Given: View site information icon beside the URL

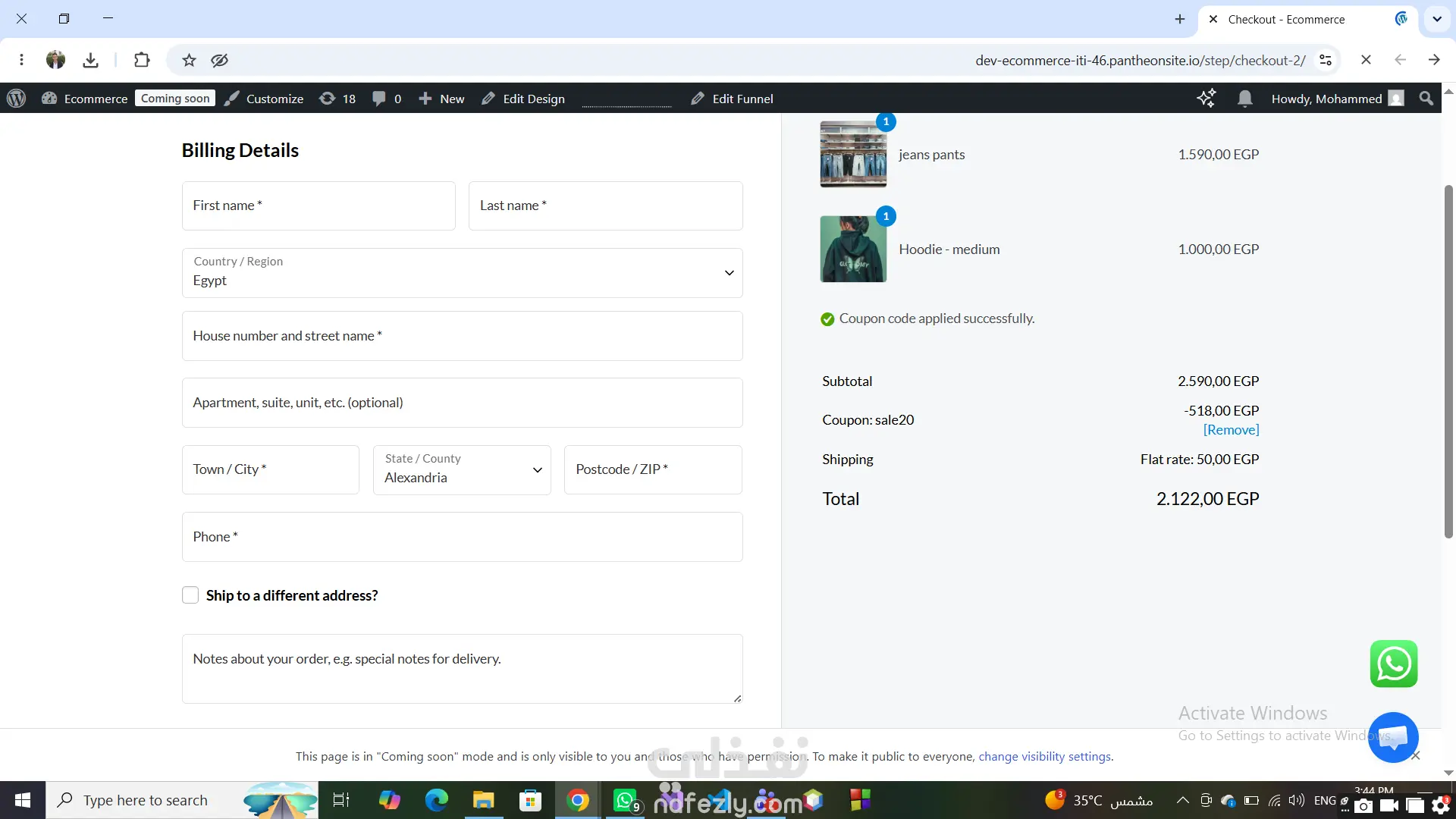Looking at the screenshot, I should click(1326, 60).
